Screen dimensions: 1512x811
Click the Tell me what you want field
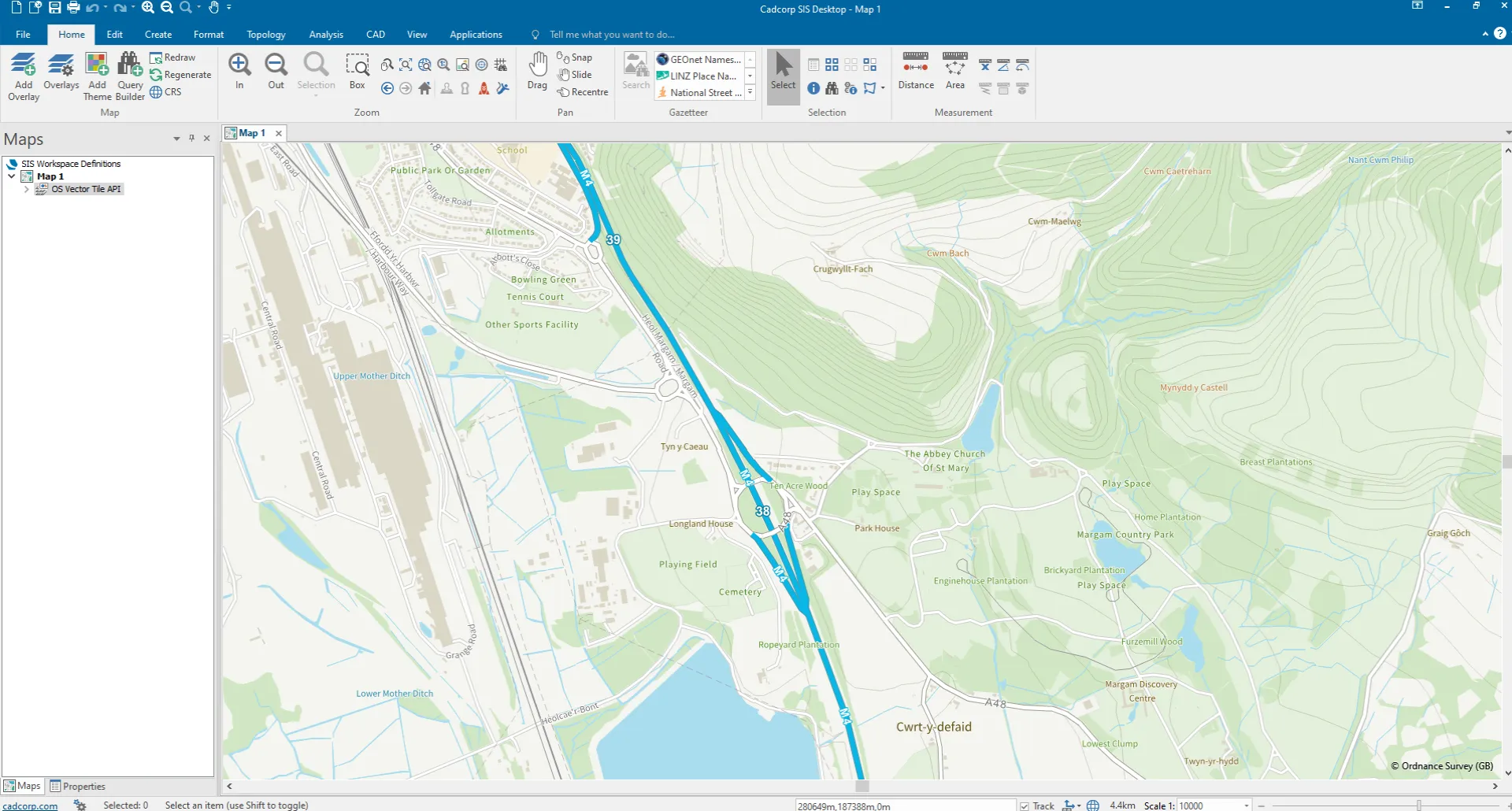pos(612,35)
